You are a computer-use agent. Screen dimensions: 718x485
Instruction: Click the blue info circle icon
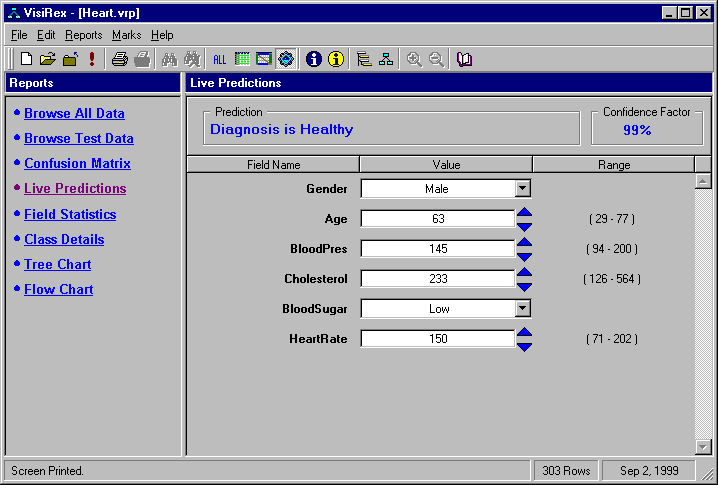pyautogui.click(x=314, y=59)
